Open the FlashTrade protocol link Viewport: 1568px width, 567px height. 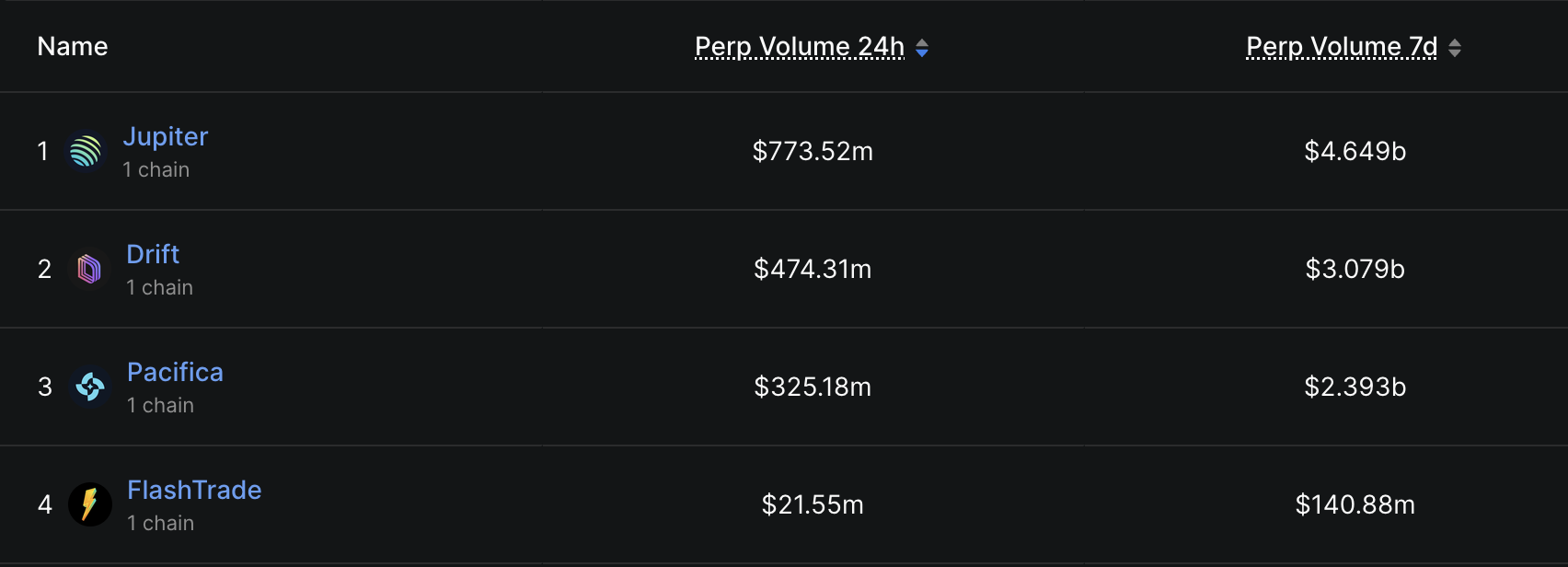(194, 490)
